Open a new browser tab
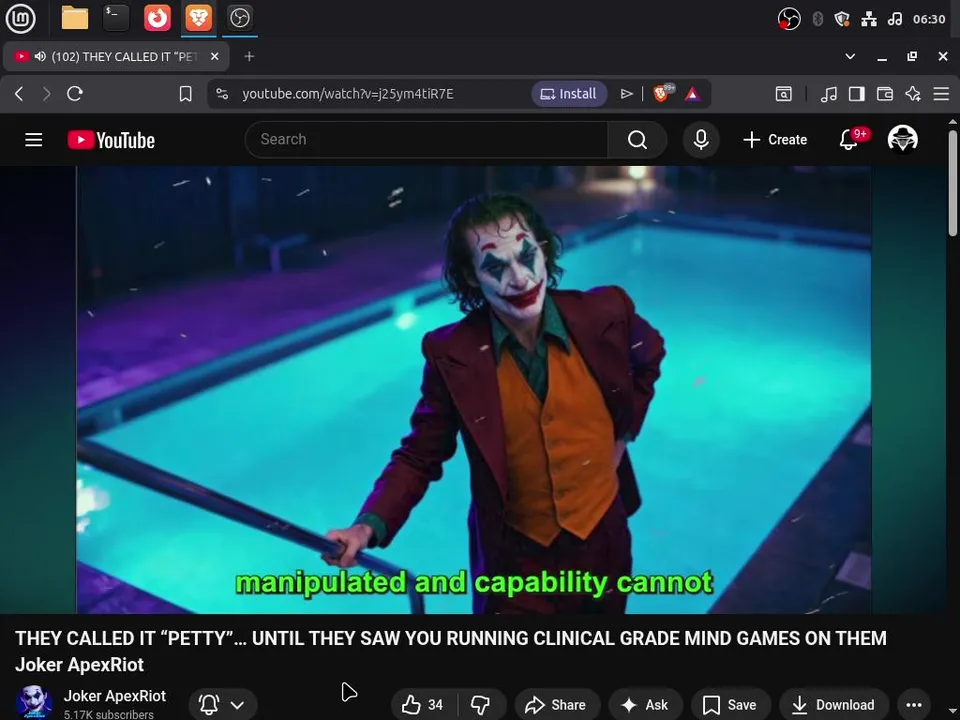This screenshot has height=720, width=960. pyautogui.click(x=249, y=56)
